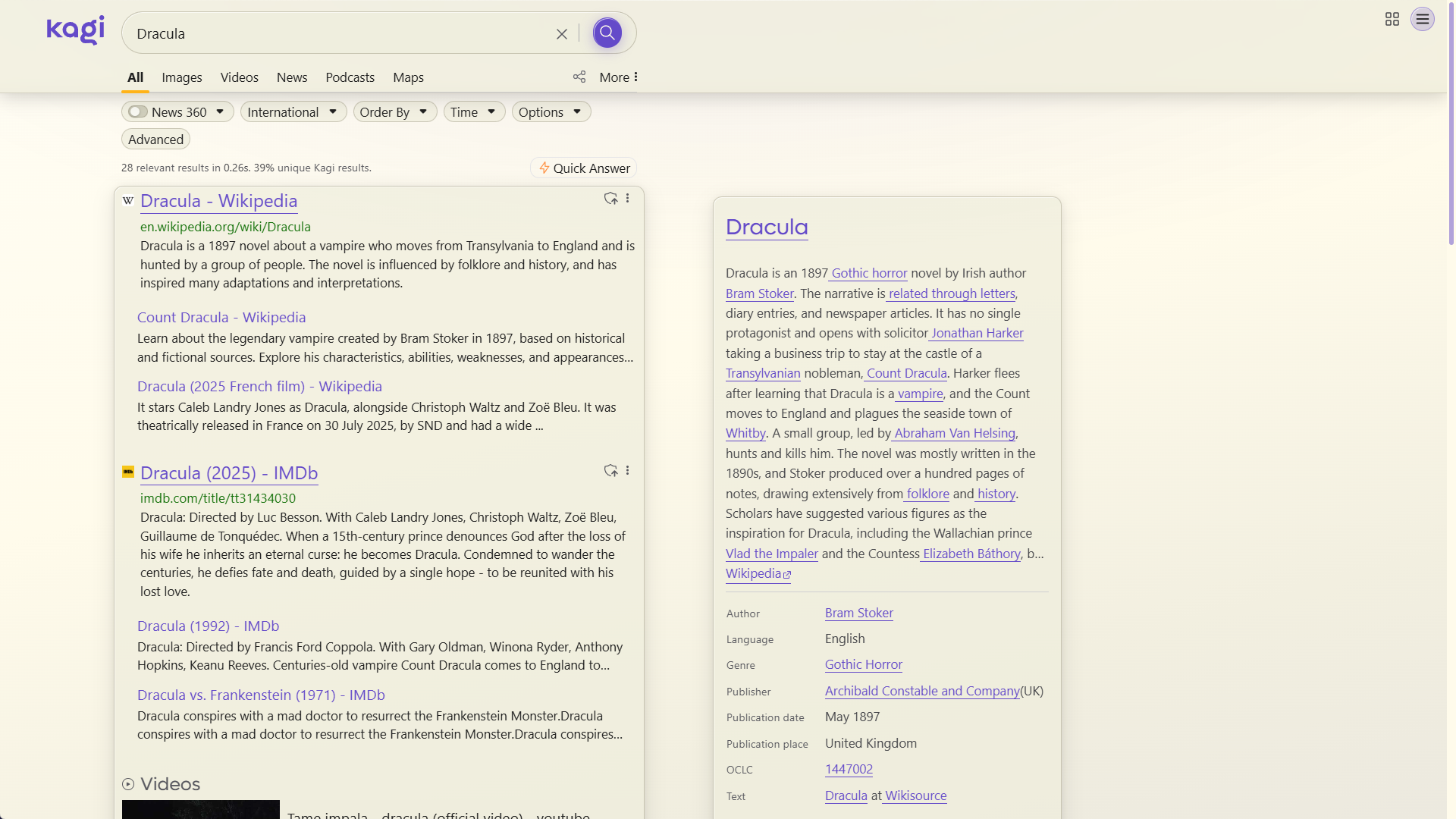Click the Quick Answer button

coord(583,168)
